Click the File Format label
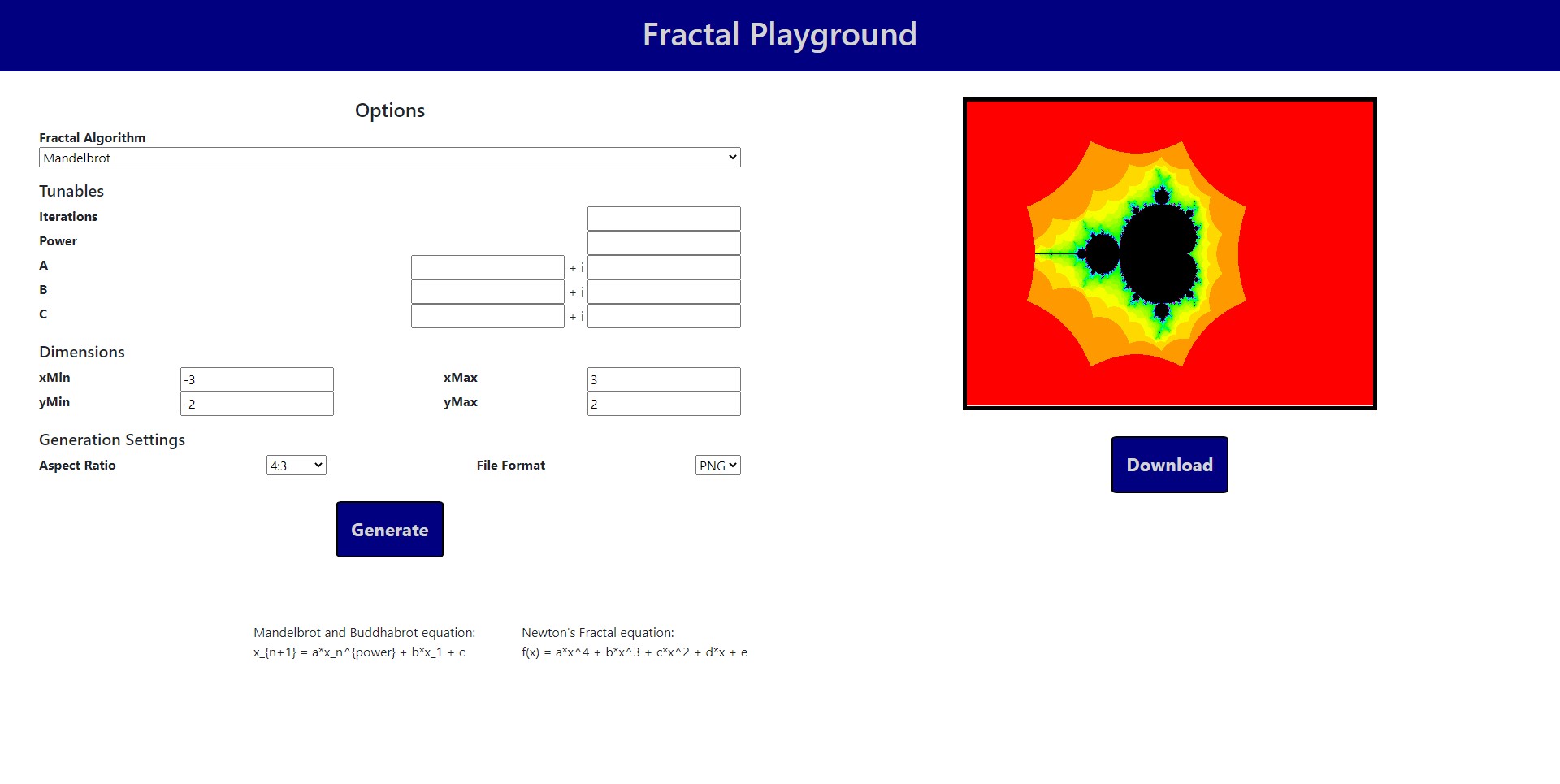1560x784 pixels. (511, 466)
